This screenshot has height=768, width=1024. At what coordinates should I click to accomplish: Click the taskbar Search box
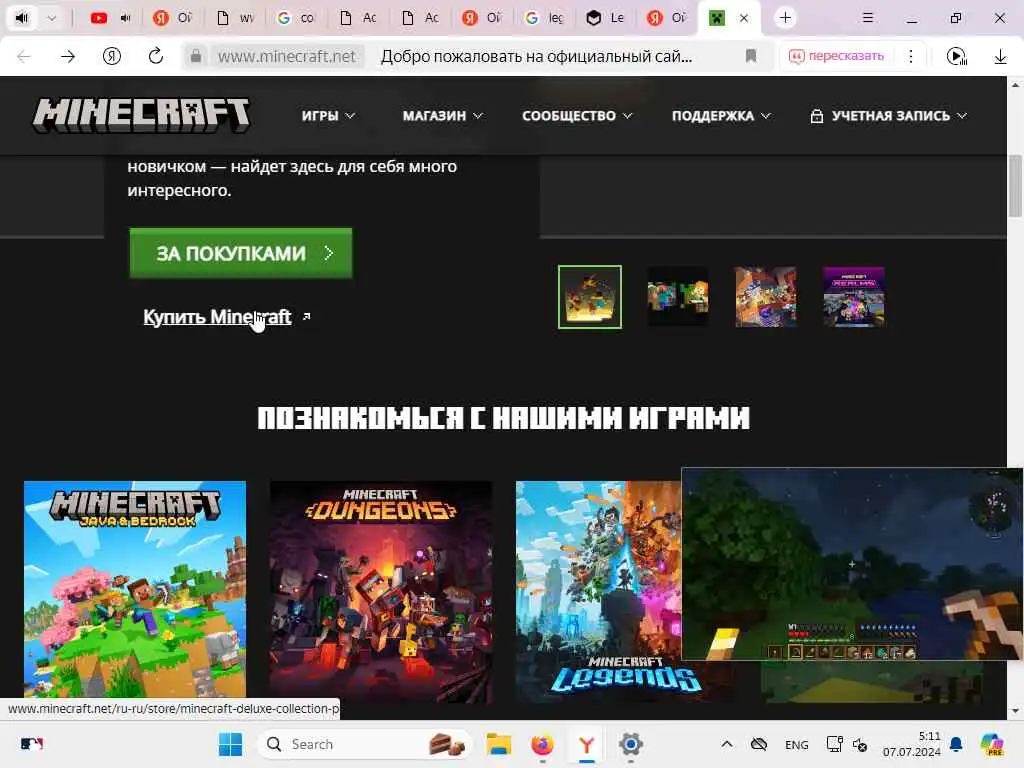coord(365,744)
